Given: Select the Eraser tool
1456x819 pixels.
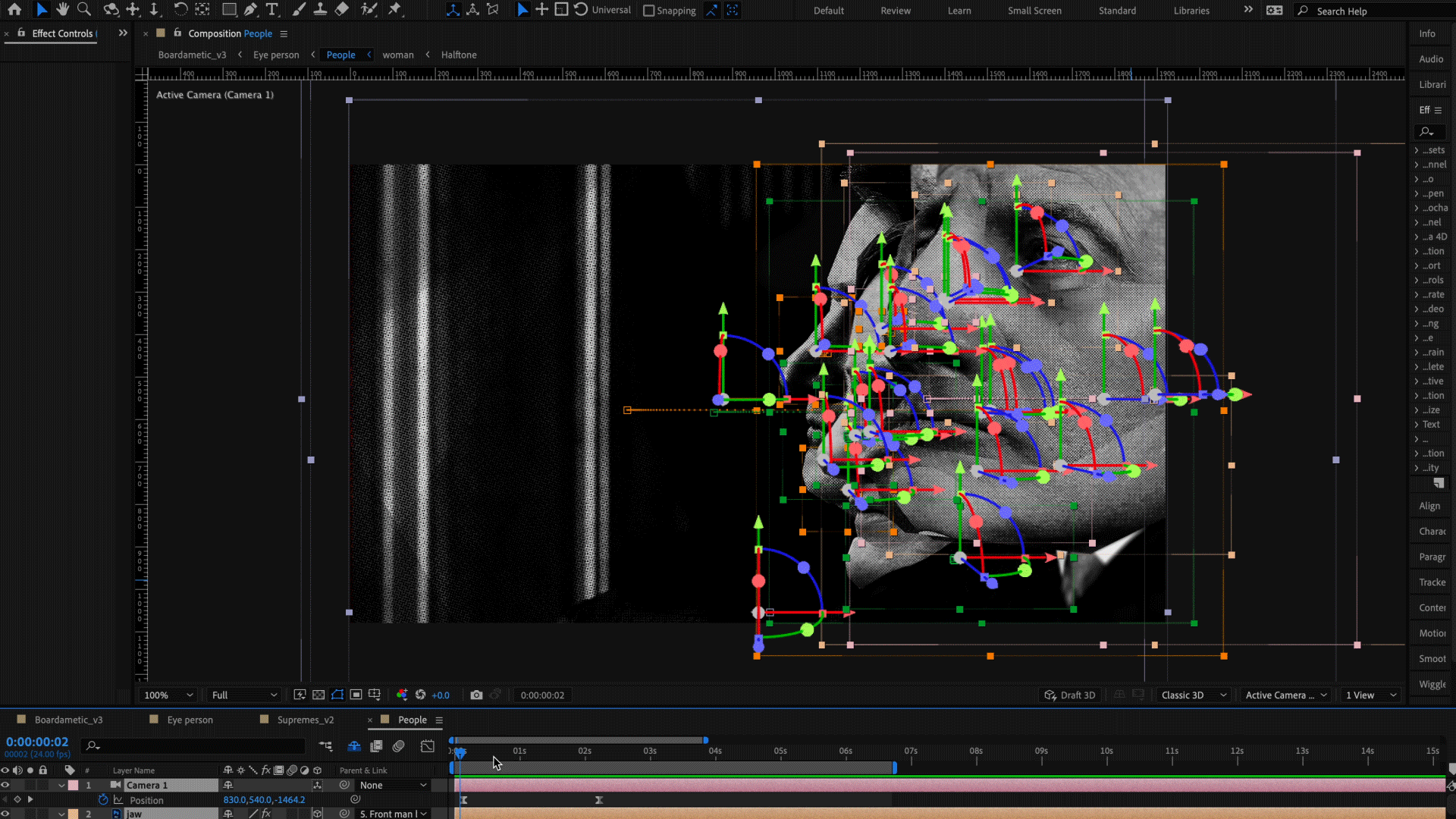Looking at the screenshot, I should 342,10.
